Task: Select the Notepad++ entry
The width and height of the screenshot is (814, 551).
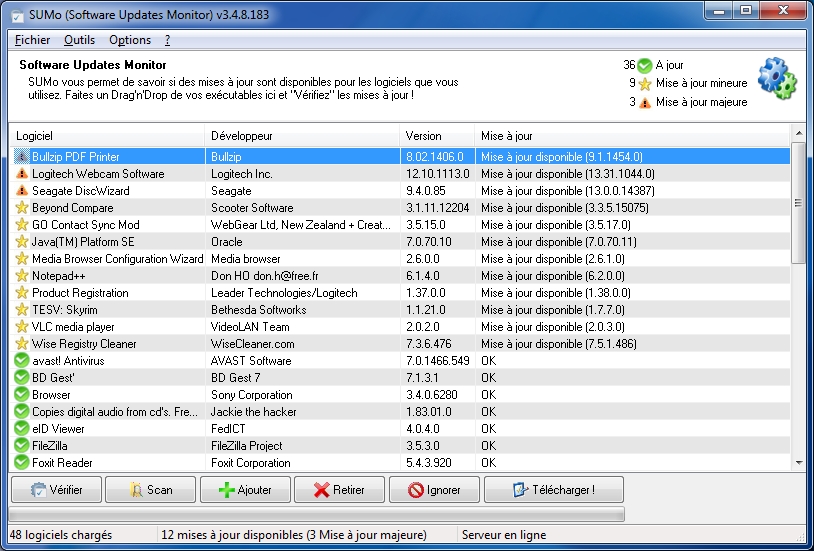Action: (x=400, y=276)
